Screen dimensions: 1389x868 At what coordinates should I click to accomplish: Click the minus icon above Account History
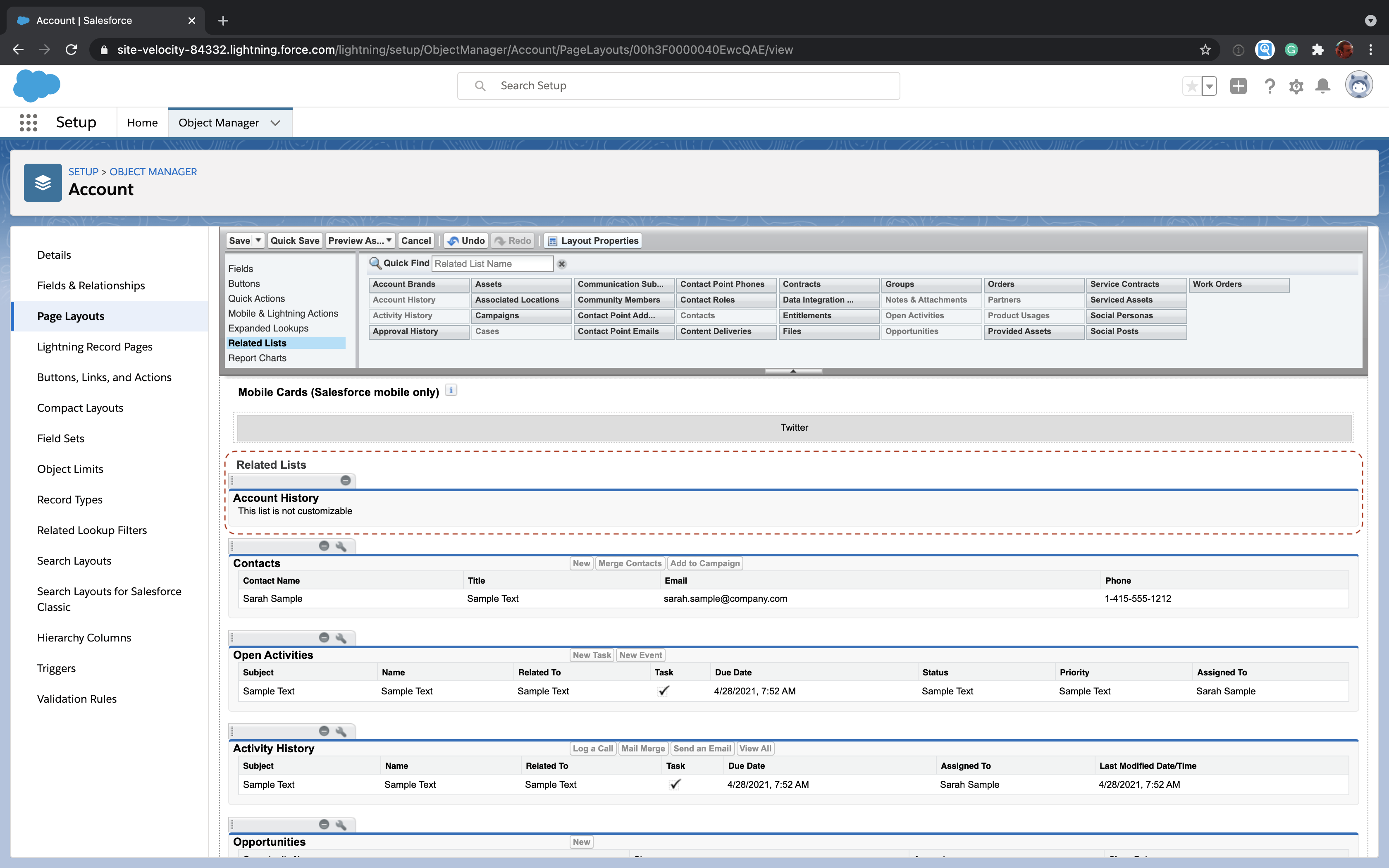coord(346,480)
